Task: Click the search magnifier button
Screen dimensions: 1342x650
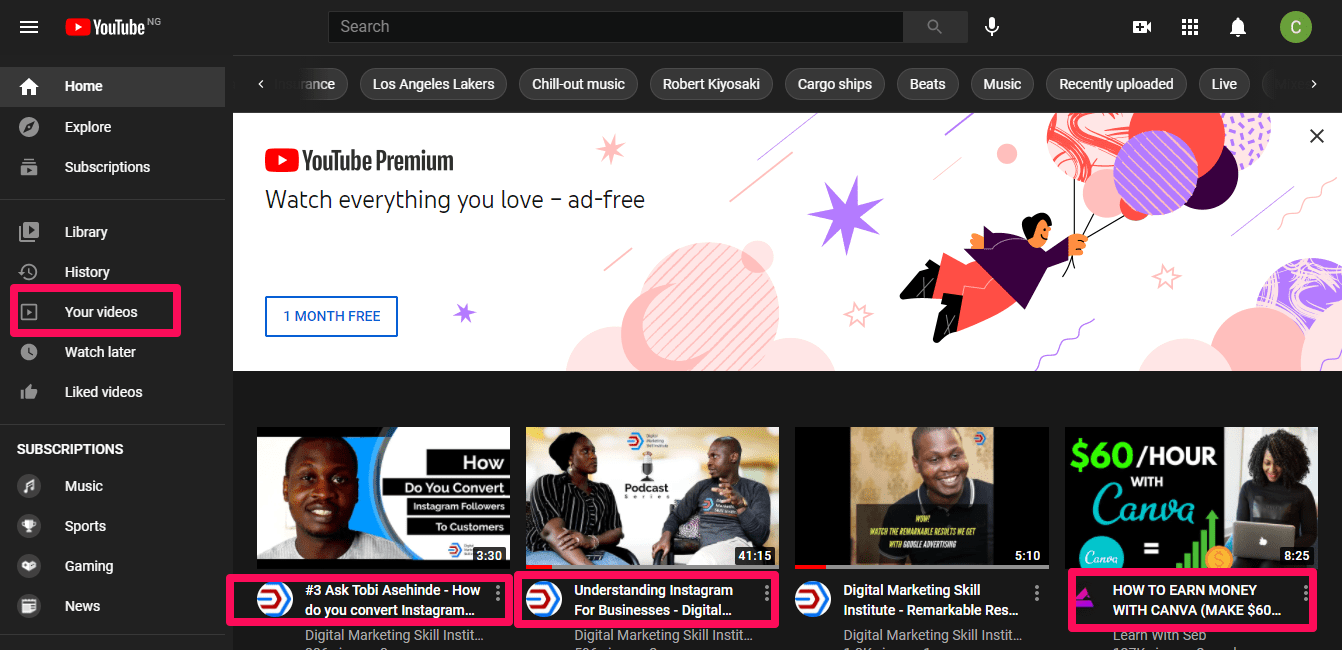Action: (934, 27)
